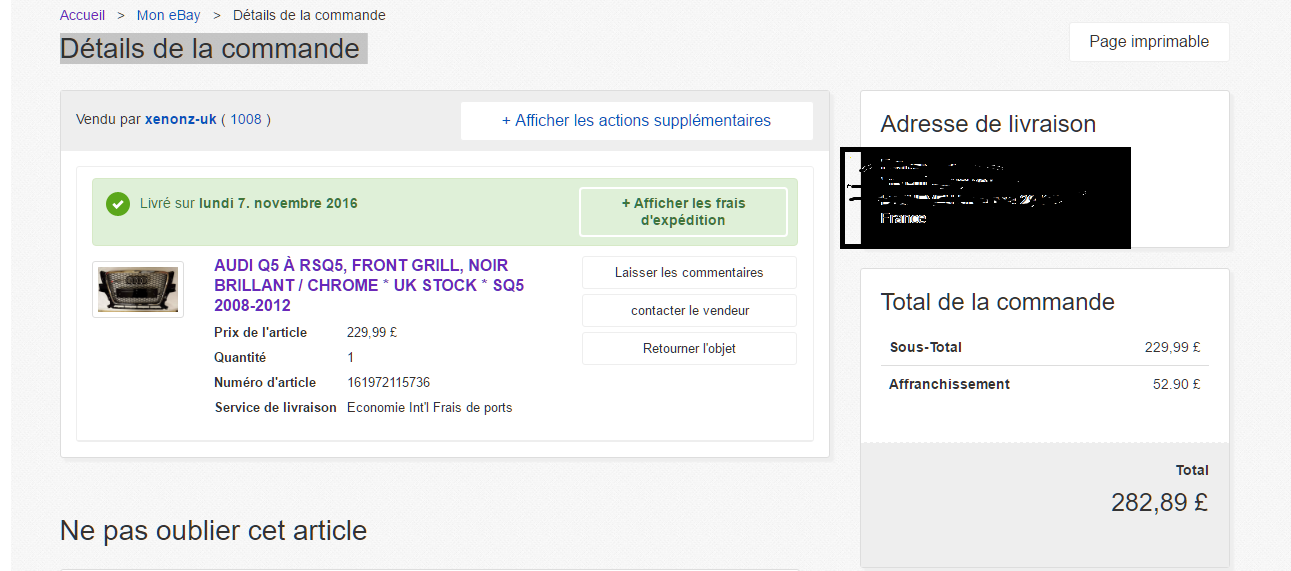
Task: Click the item number 161972115736
Action: pos(388,382)
